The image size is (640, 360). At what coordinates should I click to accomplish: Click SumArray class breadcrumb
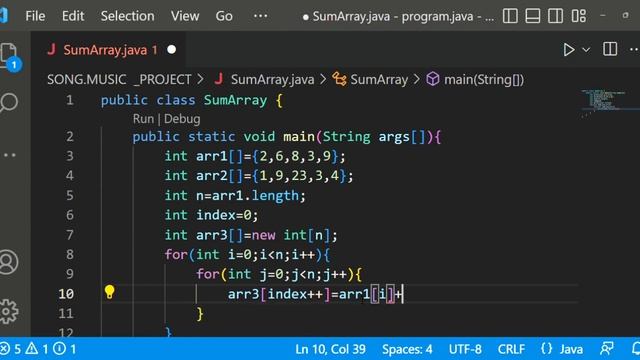(379, 79)
